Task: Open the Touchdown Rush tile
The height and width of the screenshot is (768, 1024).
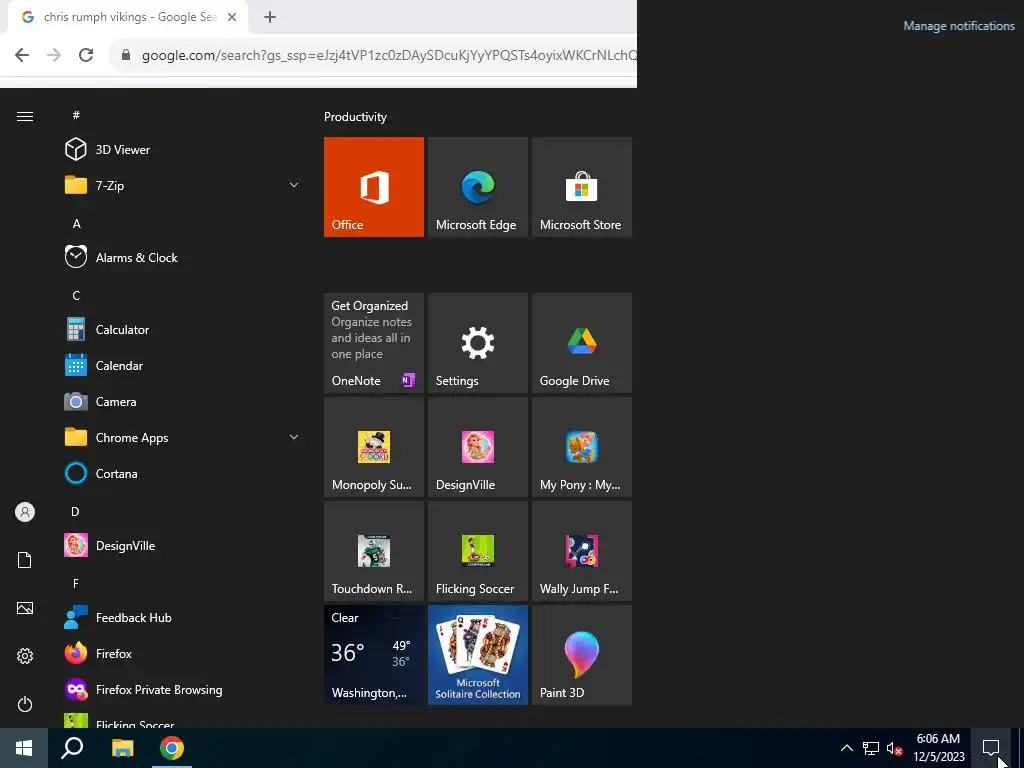Action: click(x=374, y=551)
